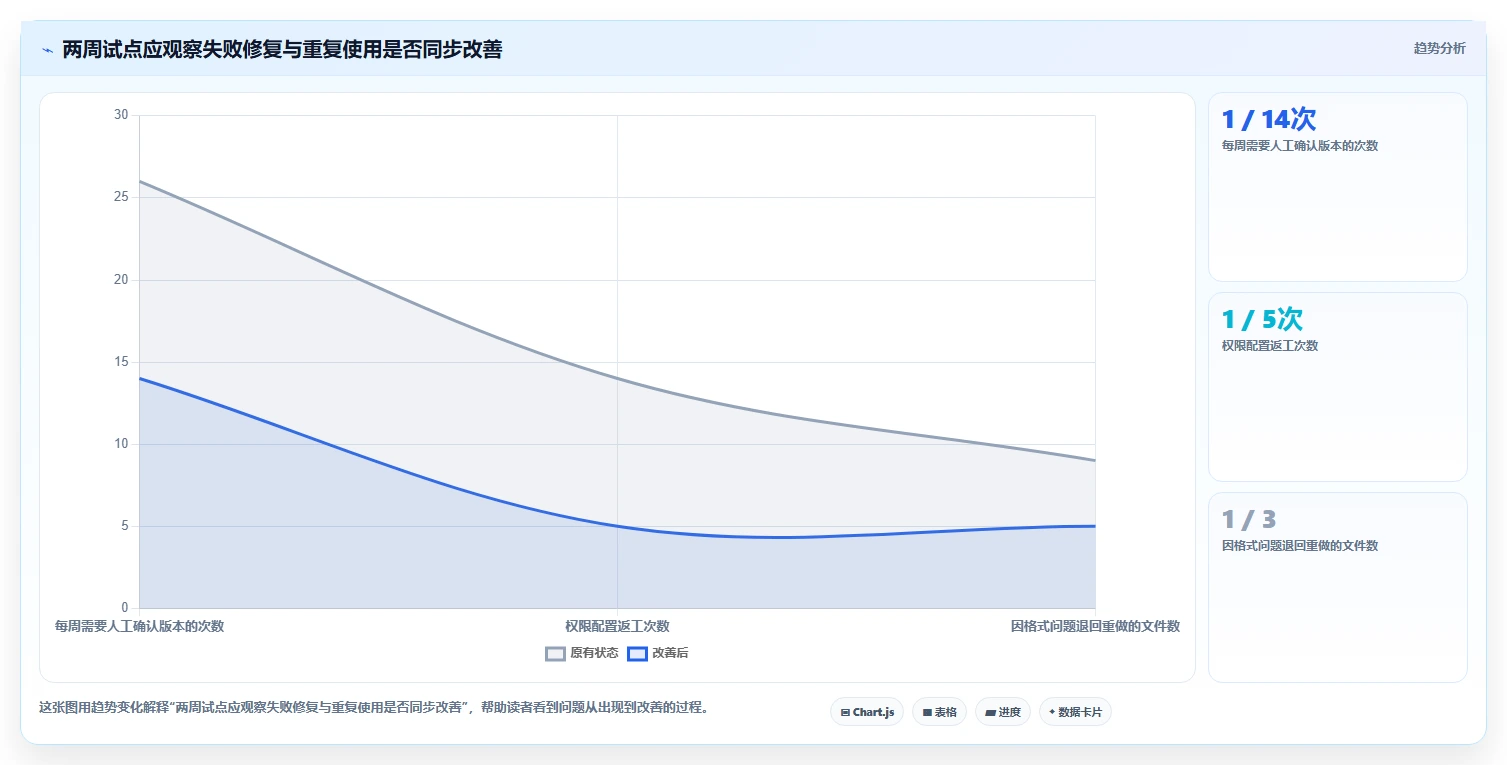The width and height of the screenshot is (1507, 765).
Task: Click the 进度 tag
Action: 1003,712
